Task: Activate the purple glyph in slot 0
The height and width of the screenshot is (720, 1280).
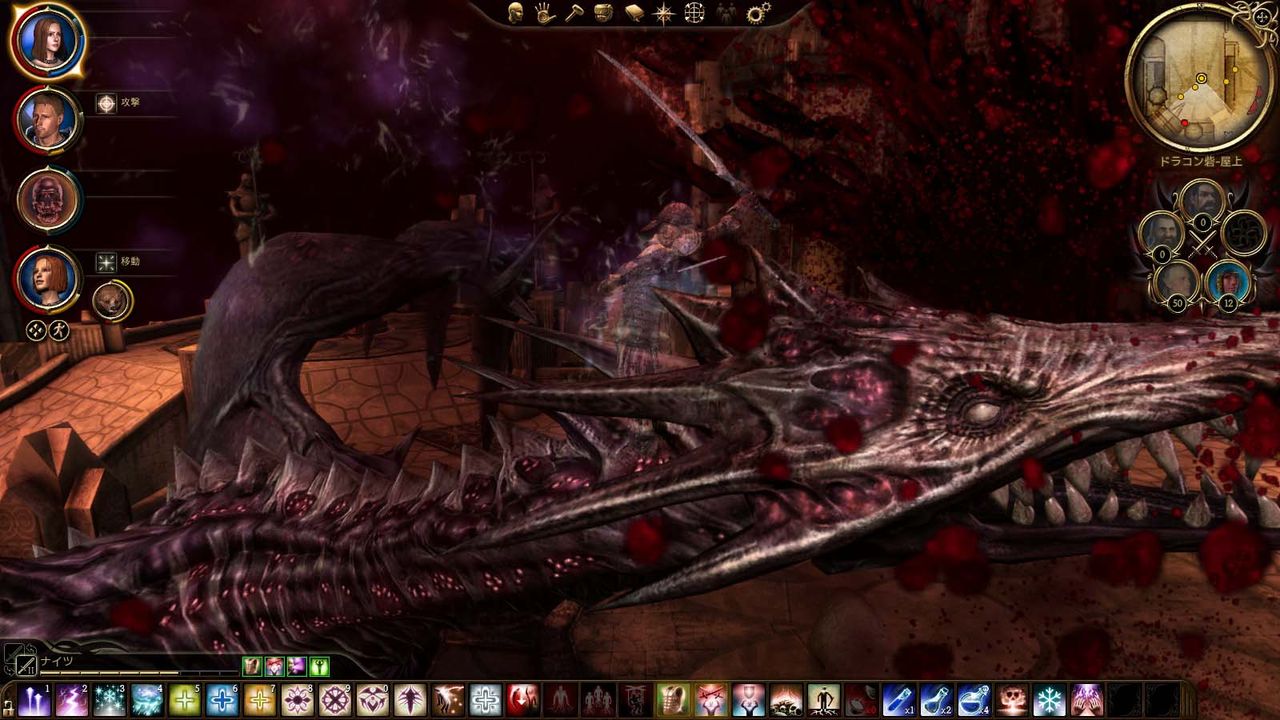Action: [x=372, y=700]
